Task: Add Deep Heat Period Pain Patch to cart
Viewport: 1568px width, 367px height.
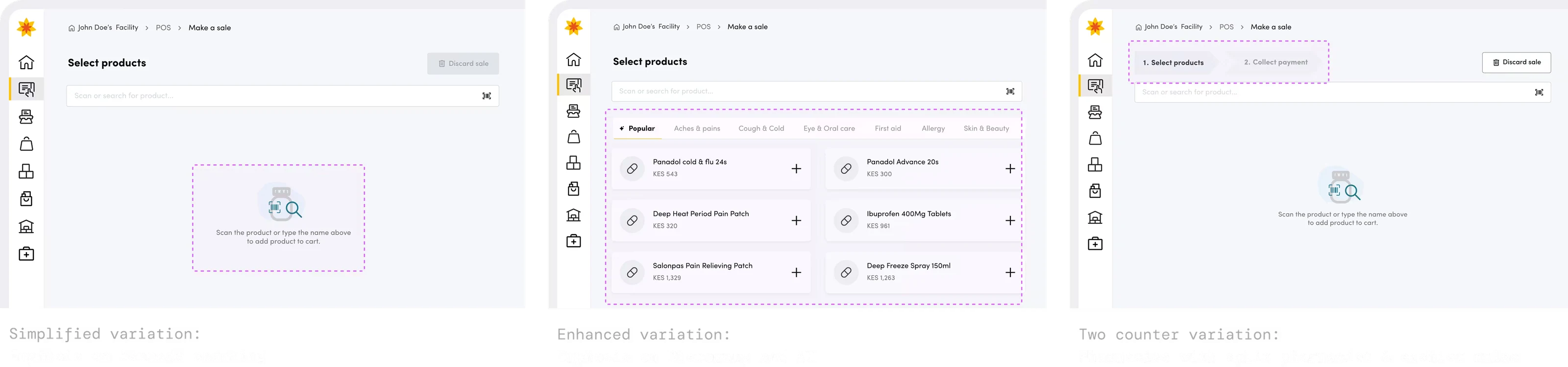Action: pos(796,221)
